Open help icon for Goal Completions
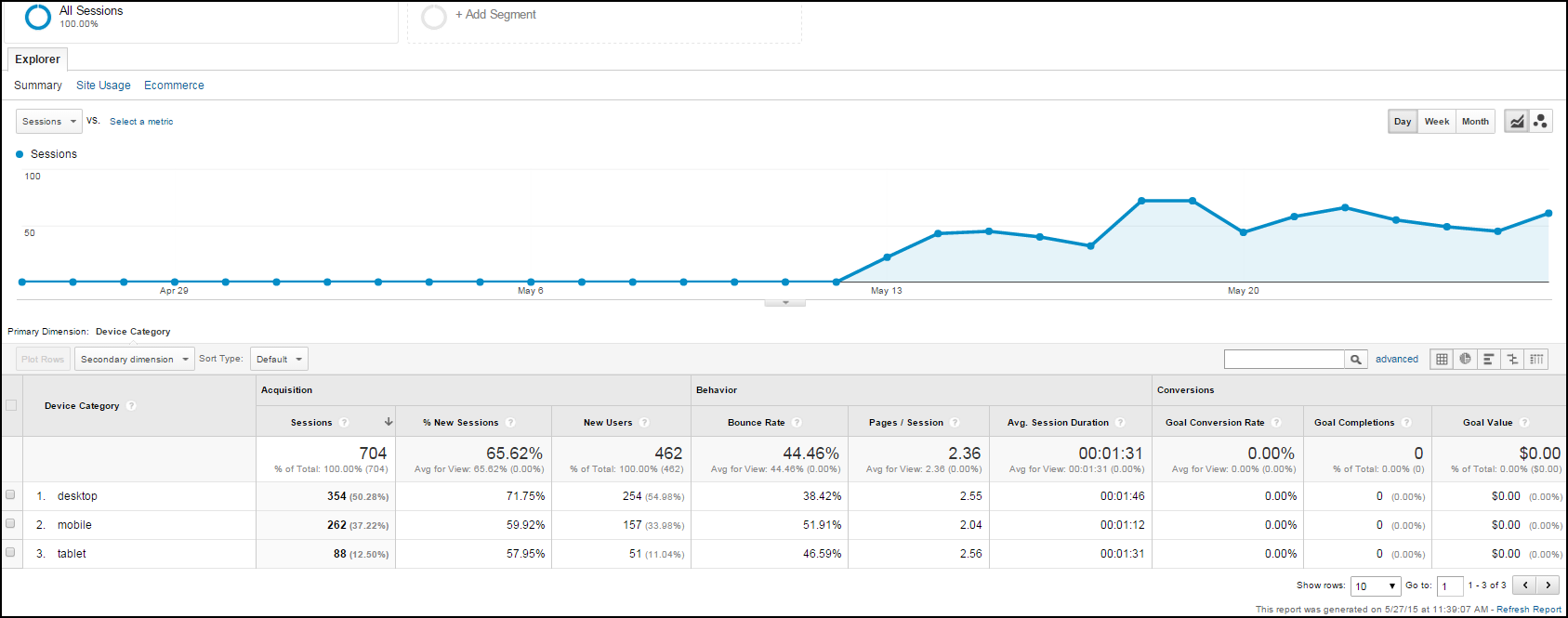 [1406, 423]
